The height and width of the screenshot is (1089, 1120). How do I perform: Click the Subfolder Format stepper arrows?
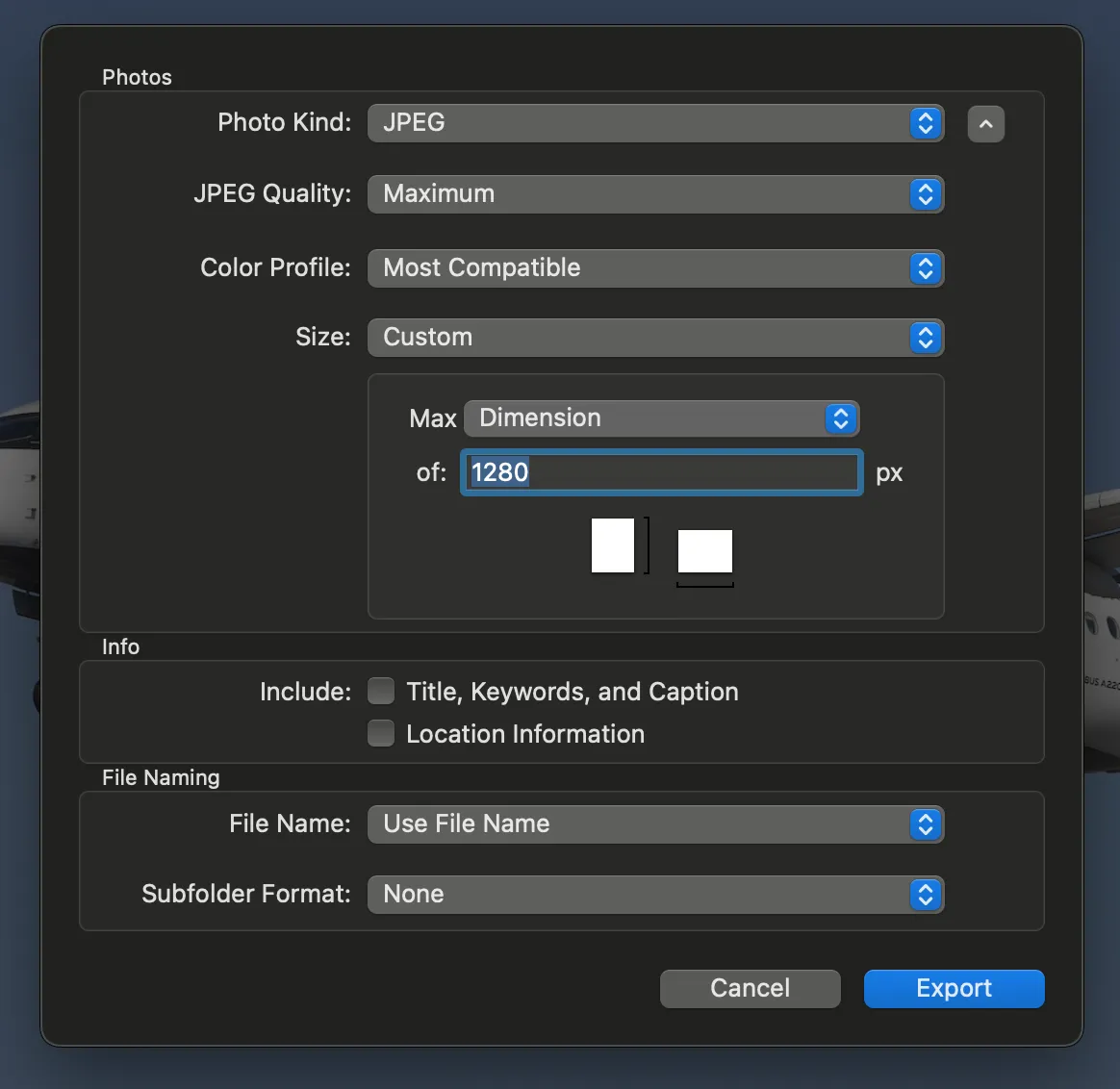(924, 895)
